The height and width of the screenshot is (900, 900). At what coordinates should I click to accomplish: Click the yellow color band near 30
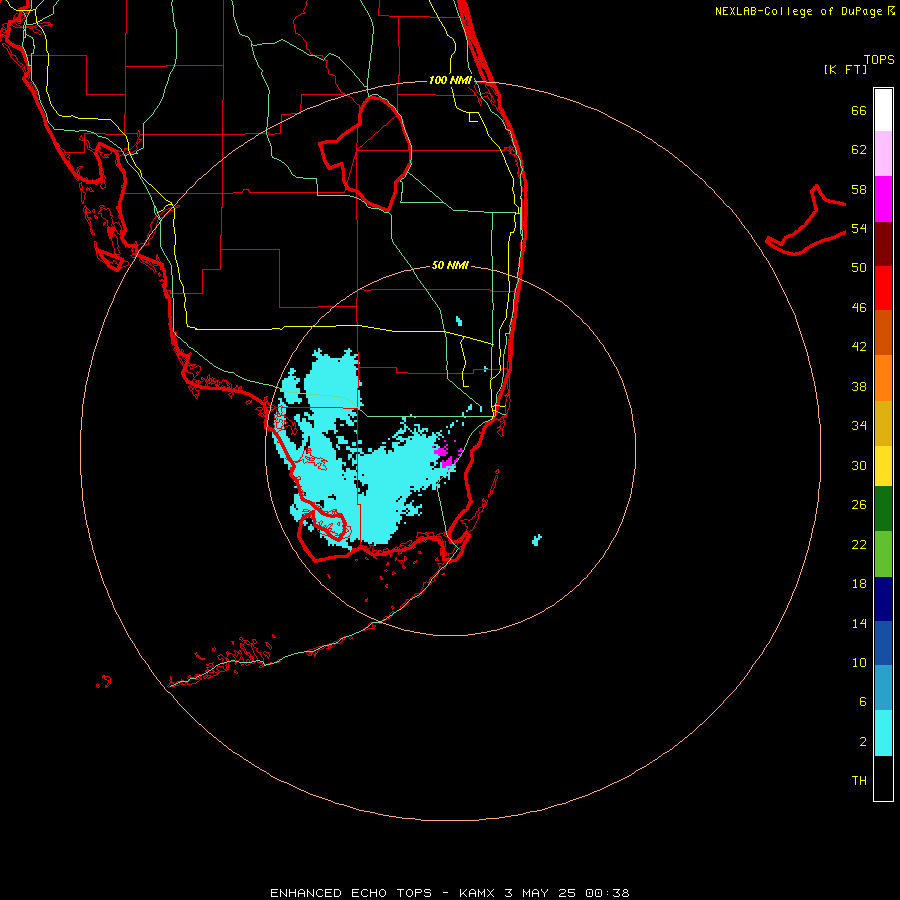point(883,466)
